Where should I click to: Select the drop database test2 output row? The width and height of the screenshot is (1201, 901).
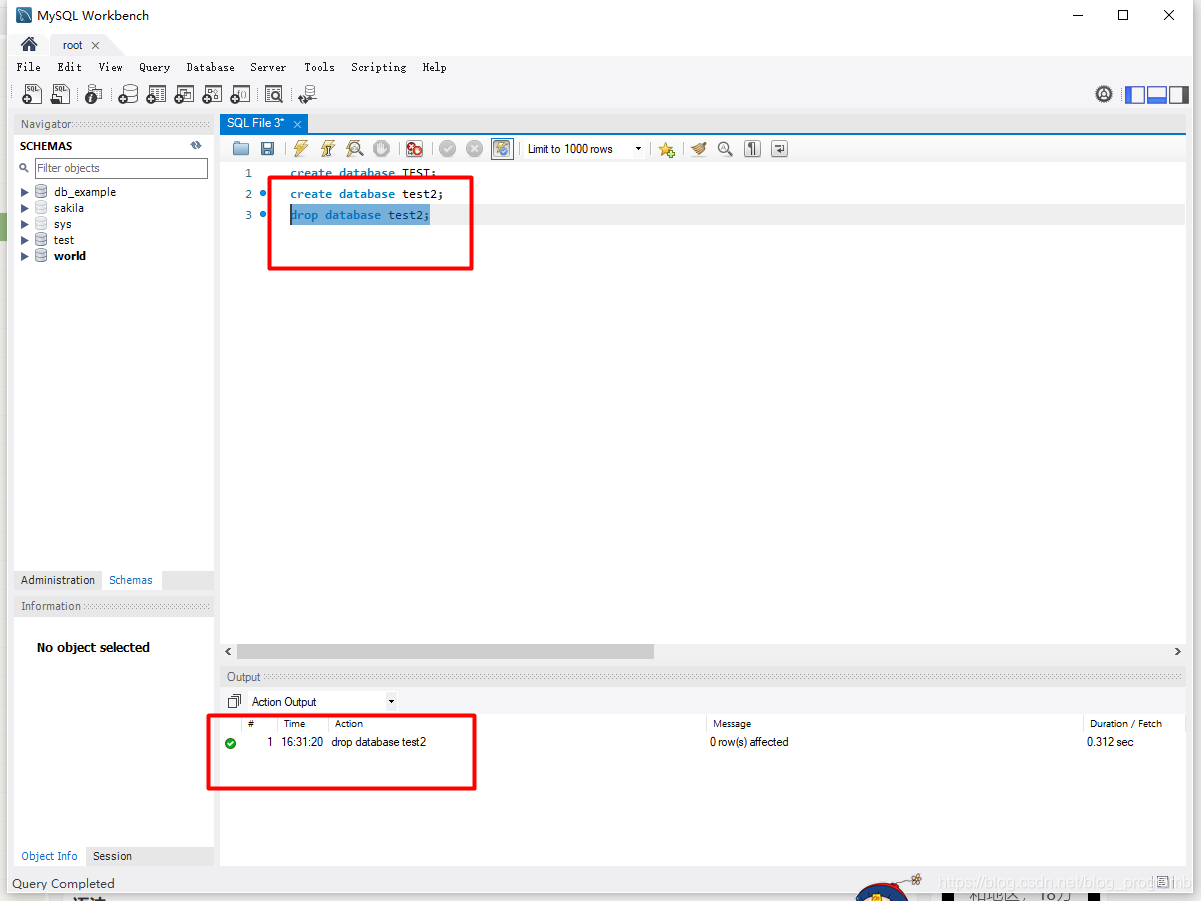pos(702,742)
